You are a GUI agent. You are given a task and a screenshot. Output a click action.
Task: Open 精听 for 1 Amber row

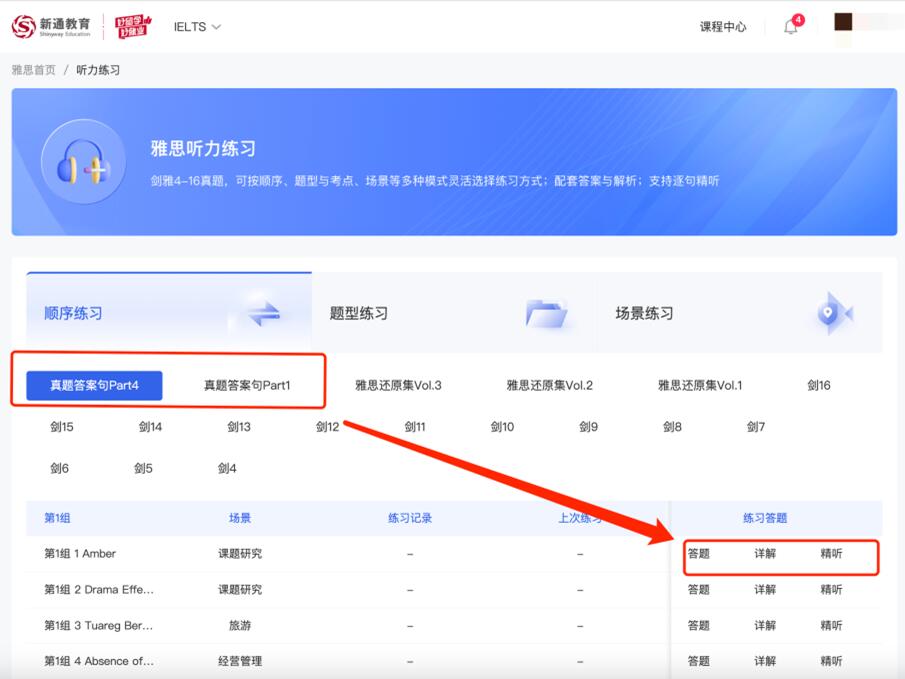[831, 554]
